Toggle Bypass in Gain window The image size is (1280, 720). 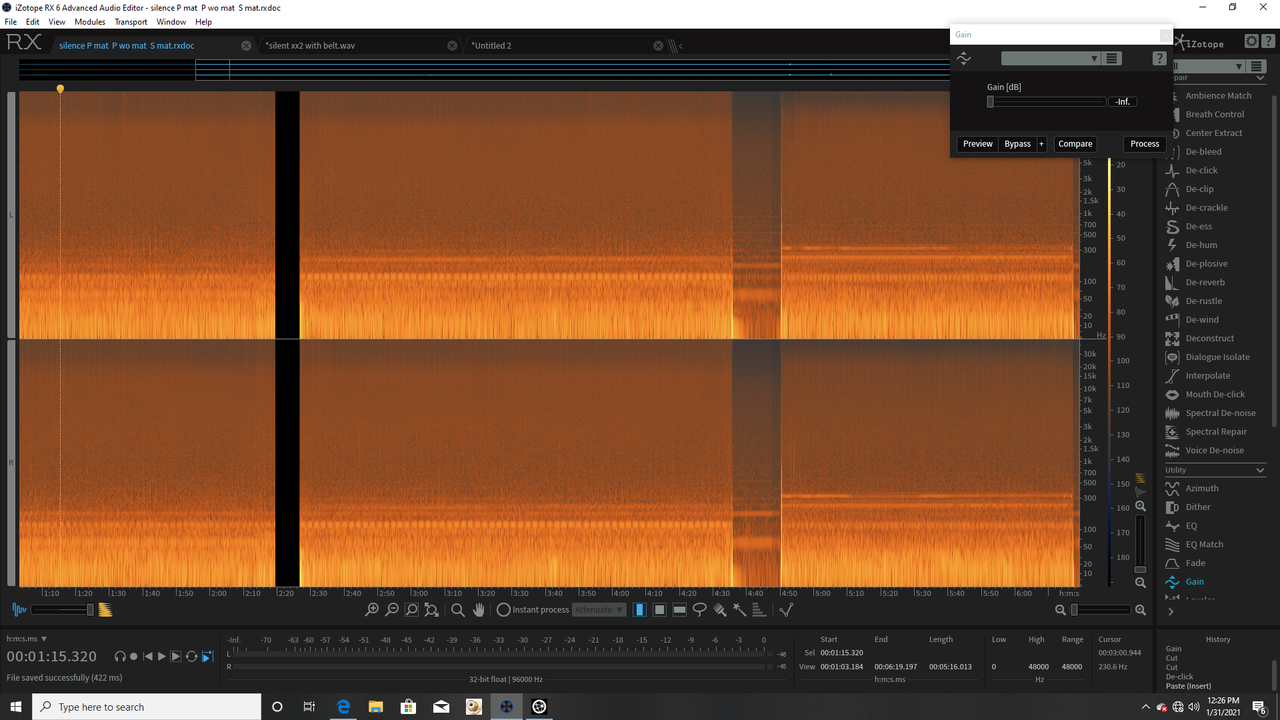coord(1017,144)
